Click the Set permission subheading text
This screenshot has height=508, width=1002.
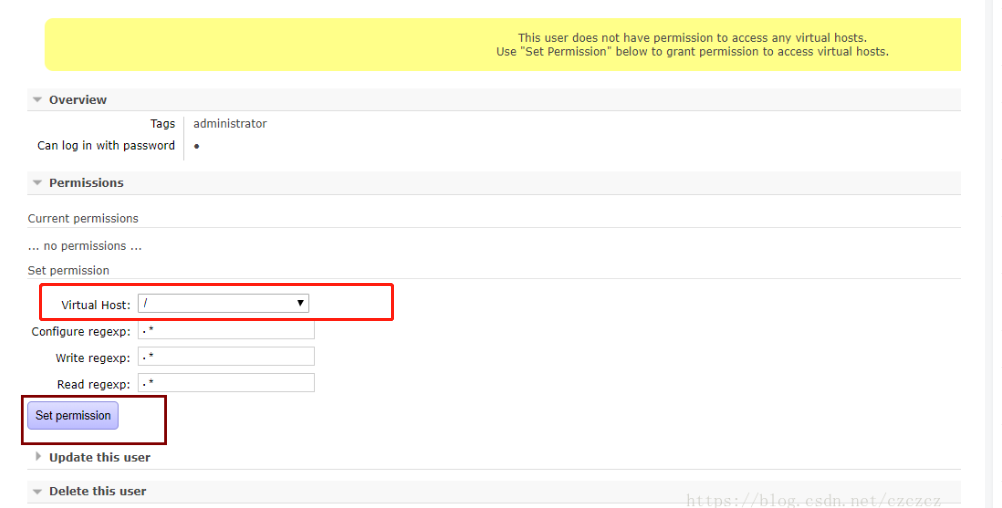[x=68, y=270]
